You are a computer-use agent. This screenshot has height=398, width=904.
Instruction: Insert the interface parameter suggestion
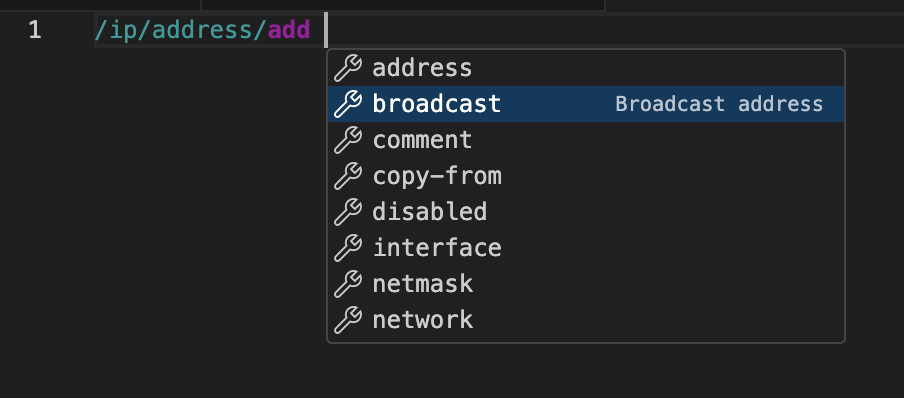437,248
